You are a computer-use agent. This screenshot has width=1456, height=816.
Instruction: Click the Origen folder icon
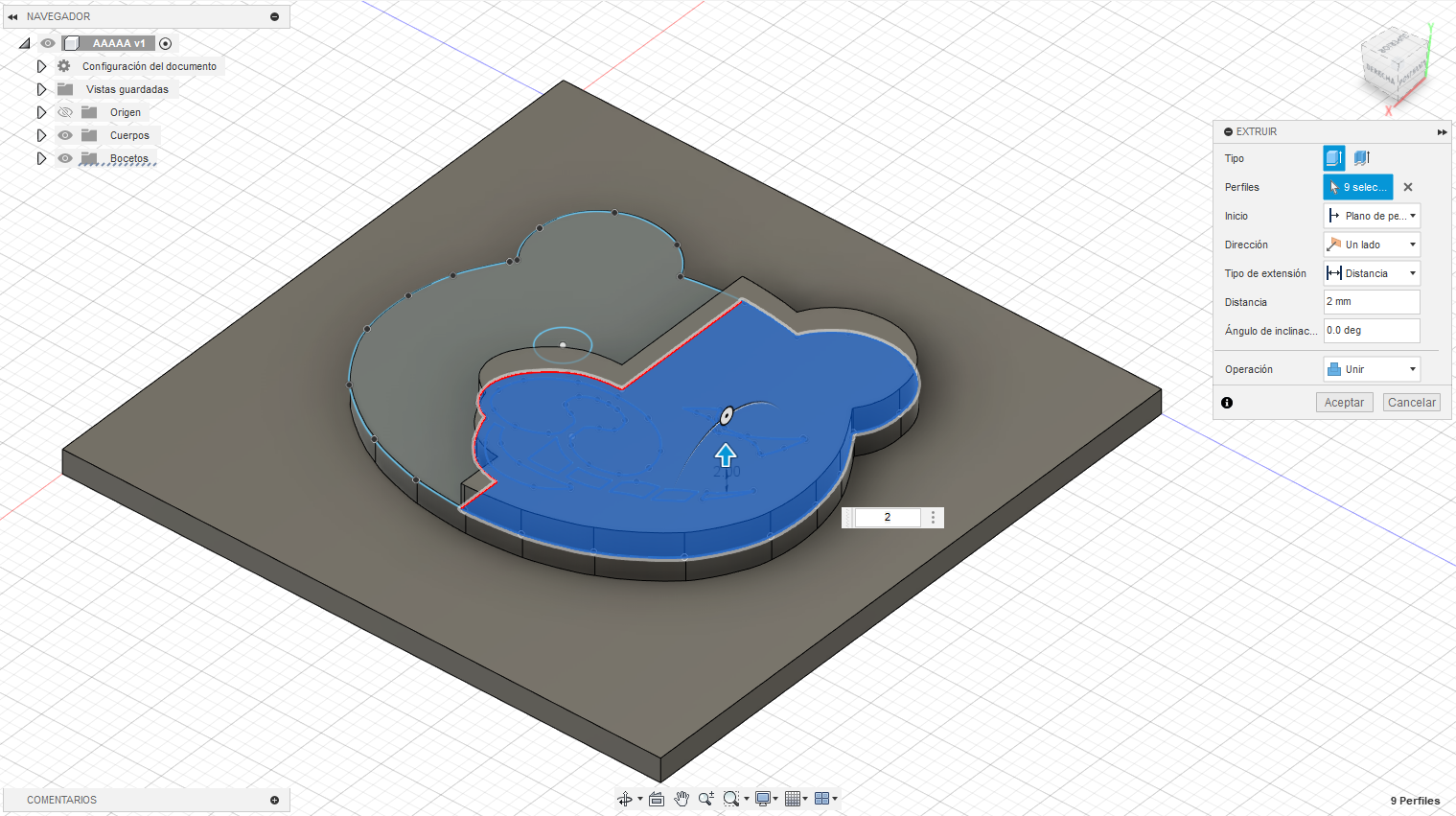(x=89, y=112)
